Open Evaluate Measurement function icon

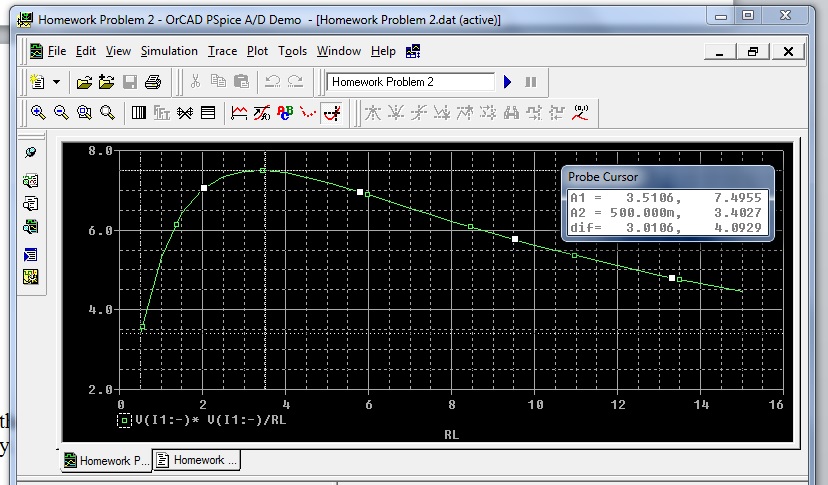click(x=261, y=113)
